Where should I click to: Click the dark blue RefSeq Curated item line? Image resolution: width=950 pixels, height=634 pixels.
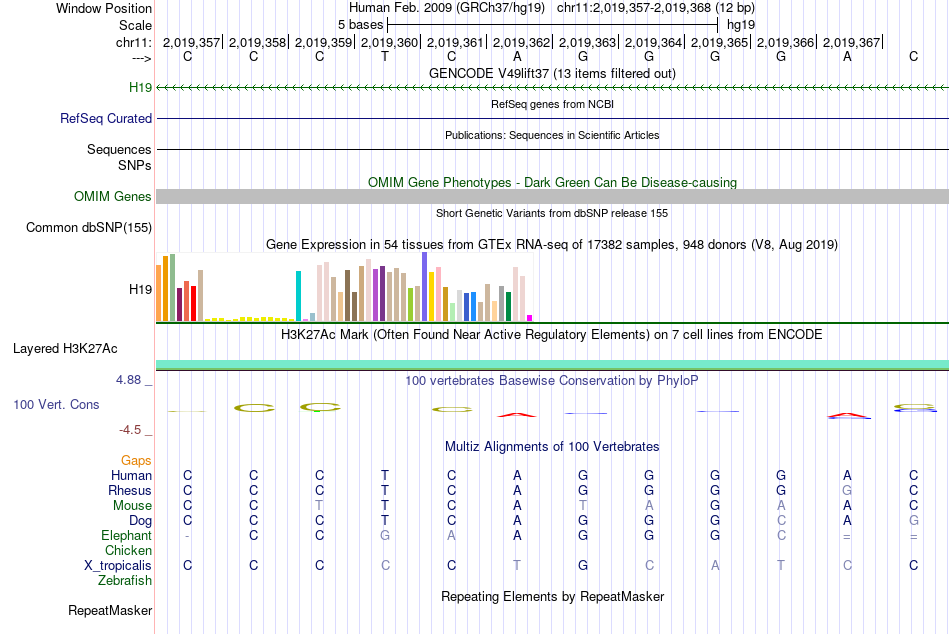coord(552,118)
